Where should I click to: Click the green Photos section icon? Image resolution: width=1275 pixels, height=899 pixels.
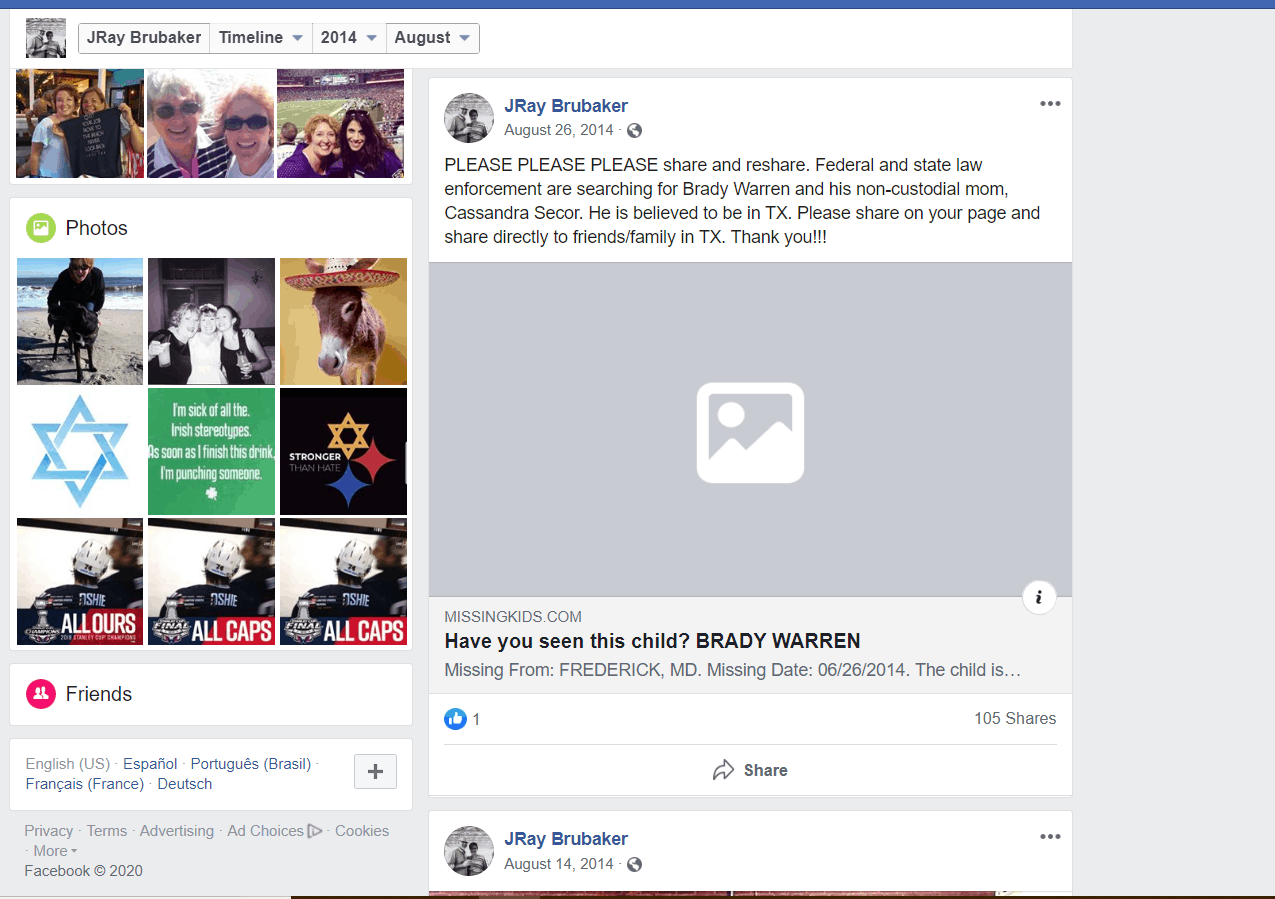click(41, 228)
